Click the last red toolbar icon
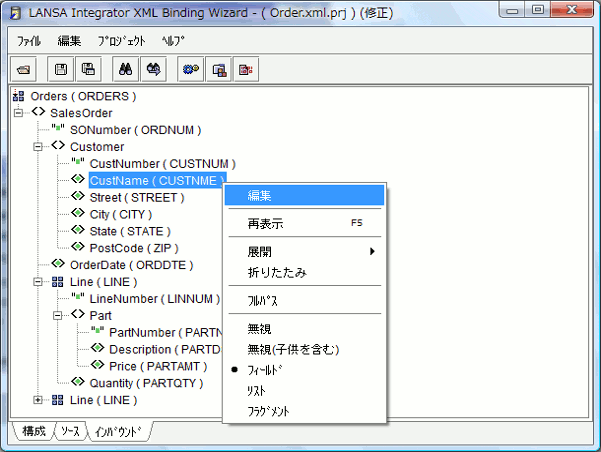 coord(246,69)
